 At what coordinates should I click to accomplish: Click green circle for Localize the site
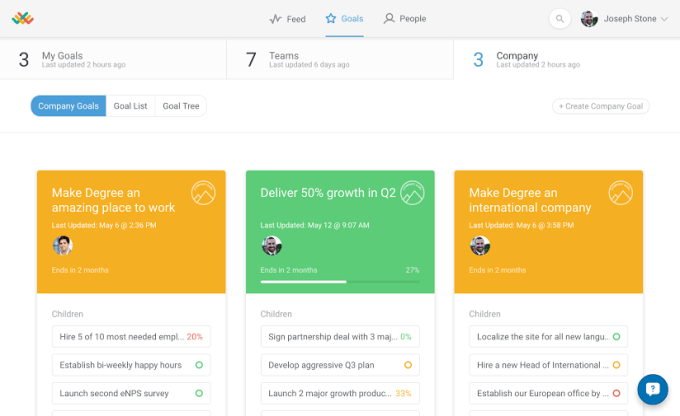tap(617, 337)
